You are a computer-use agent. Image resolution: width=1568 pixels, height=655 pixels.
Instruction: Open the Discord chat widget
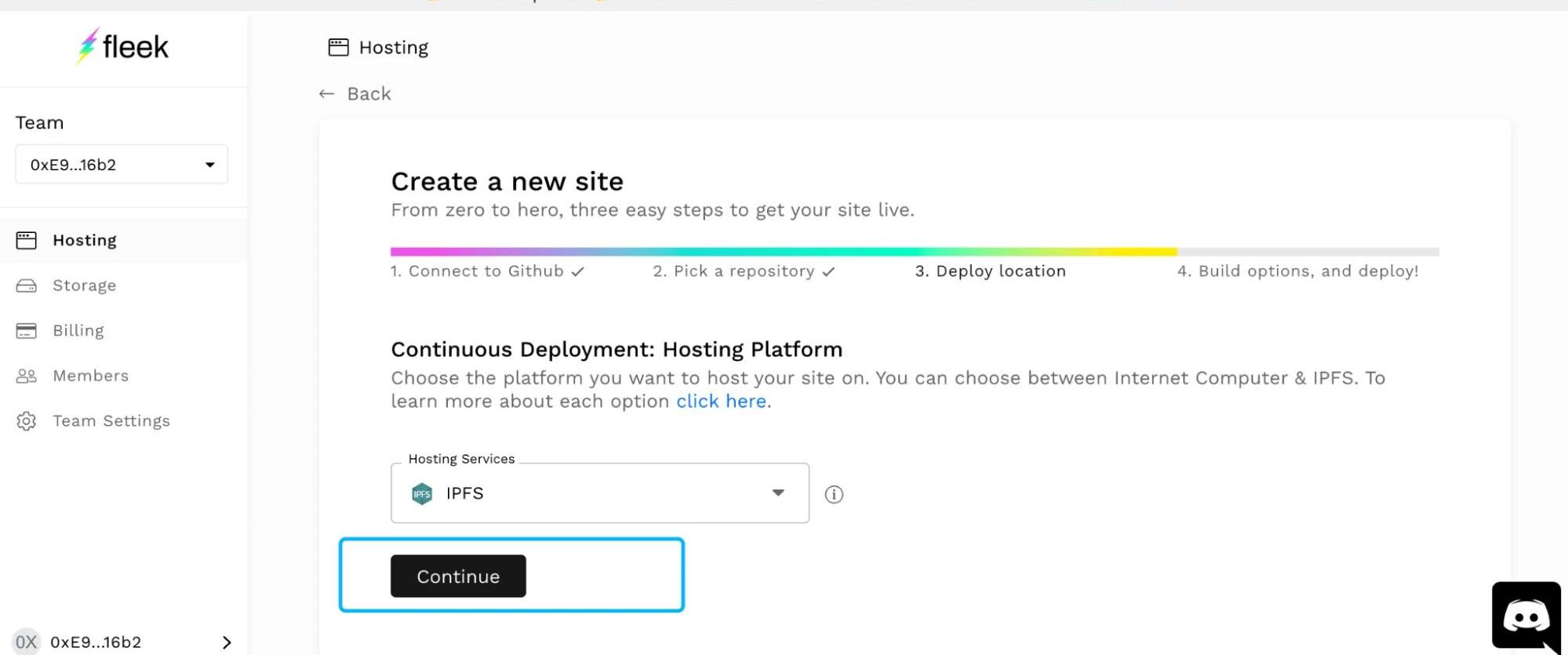click(1525, 617)
